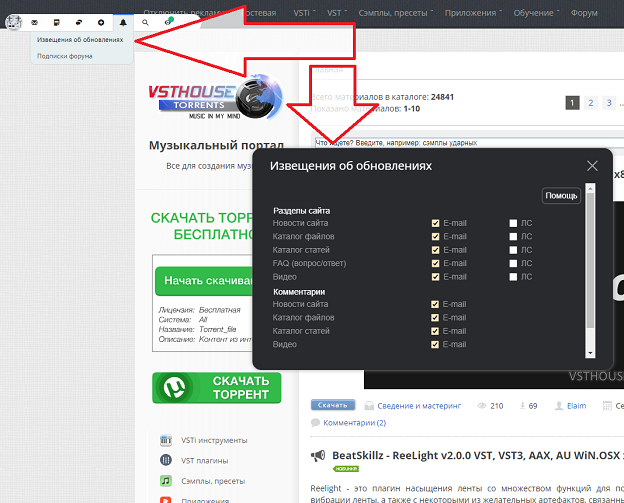Open the VST top navigation menu
The width and height of the screenshot is (624, 503).
coord(337,13)
